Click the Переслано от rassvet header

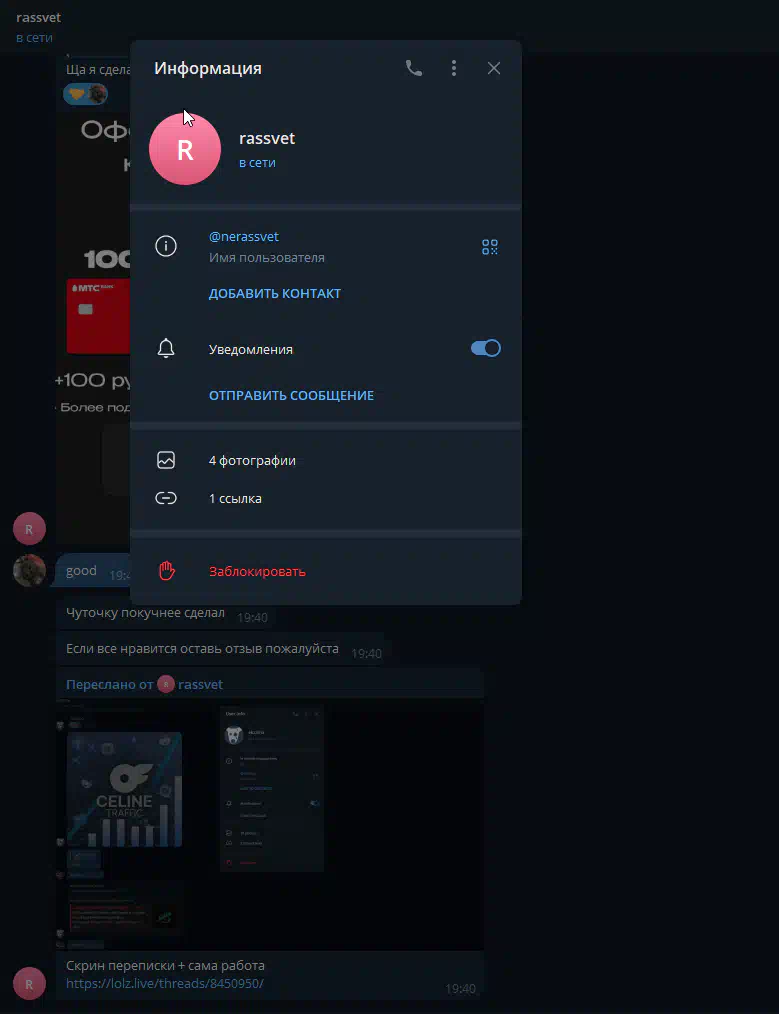(144, 684)
